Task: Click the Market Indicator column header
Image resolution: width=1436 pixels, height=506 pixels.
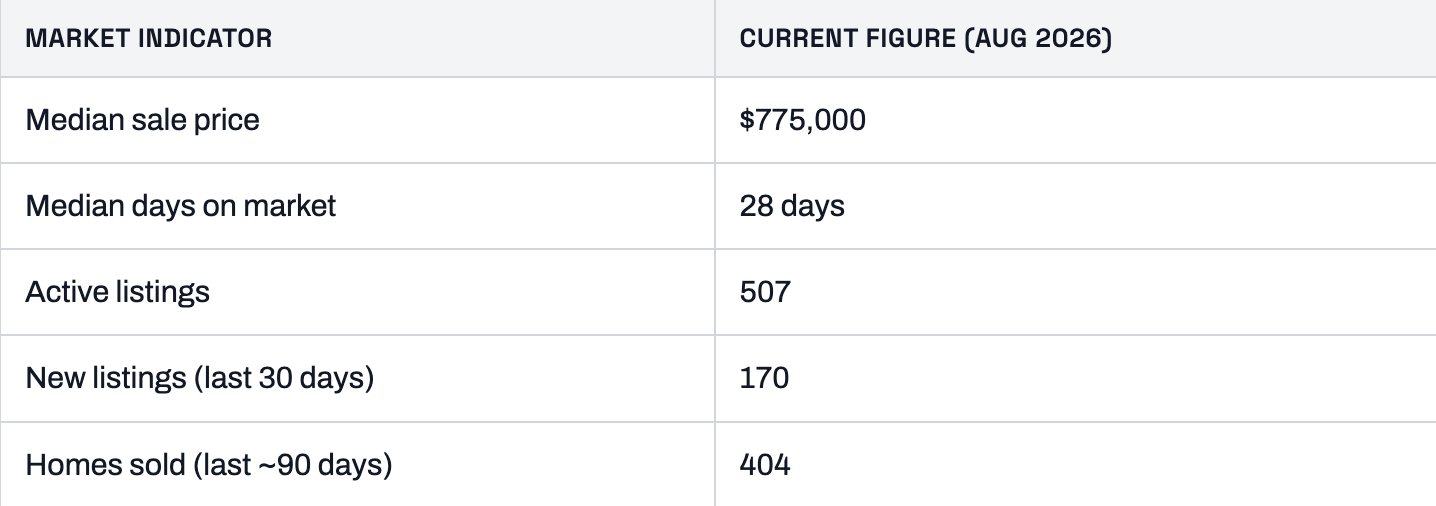Action: [148, 40]
